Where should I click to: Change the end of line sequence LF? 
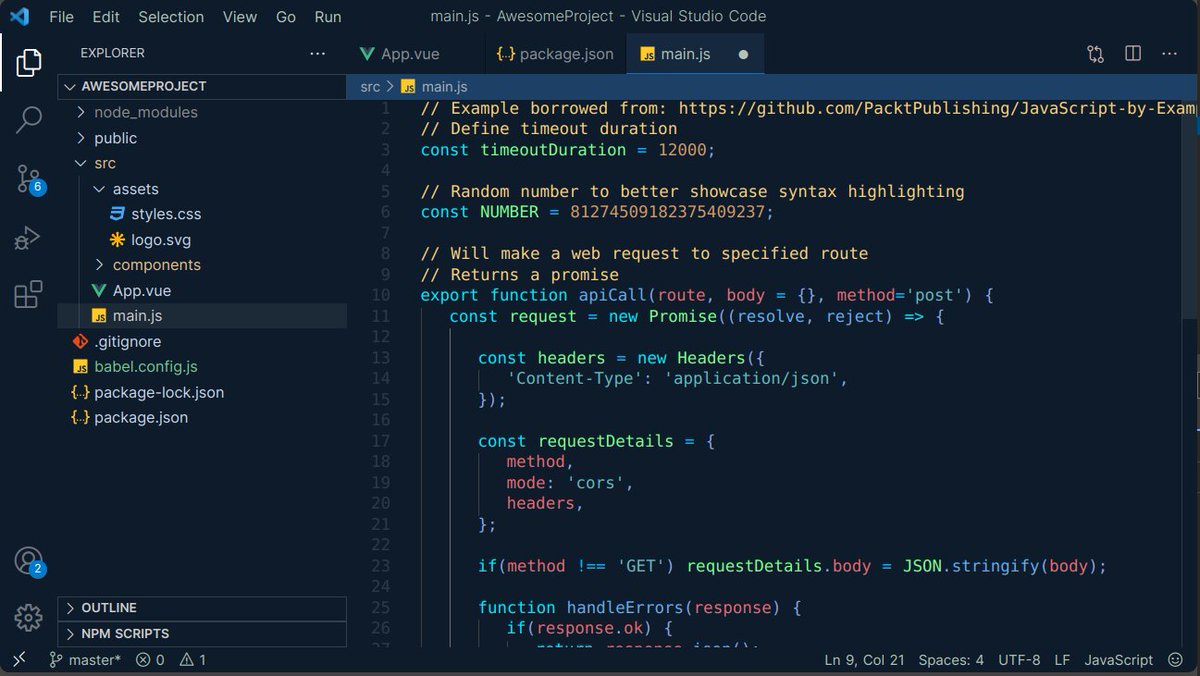coord(1062,660)
